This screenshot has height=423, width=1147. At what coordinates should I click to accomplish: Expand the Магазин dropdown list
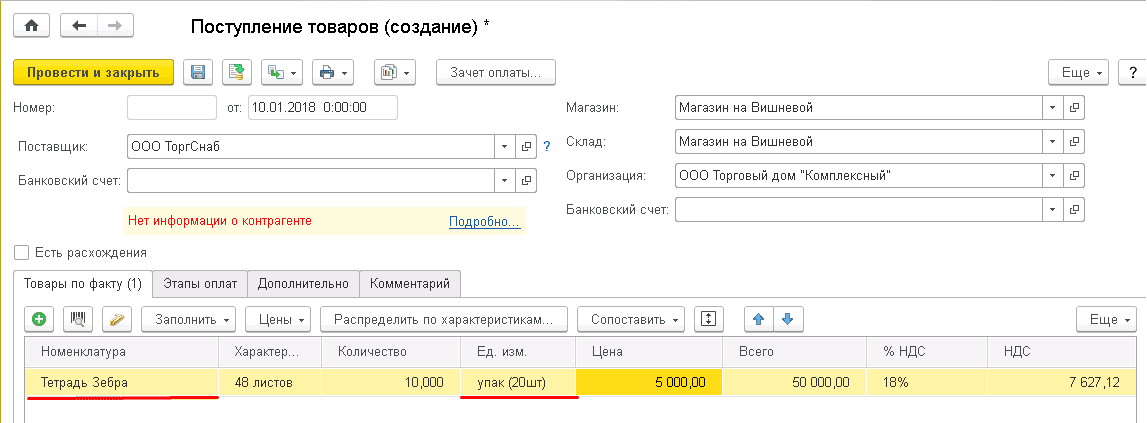[1052, 107]
